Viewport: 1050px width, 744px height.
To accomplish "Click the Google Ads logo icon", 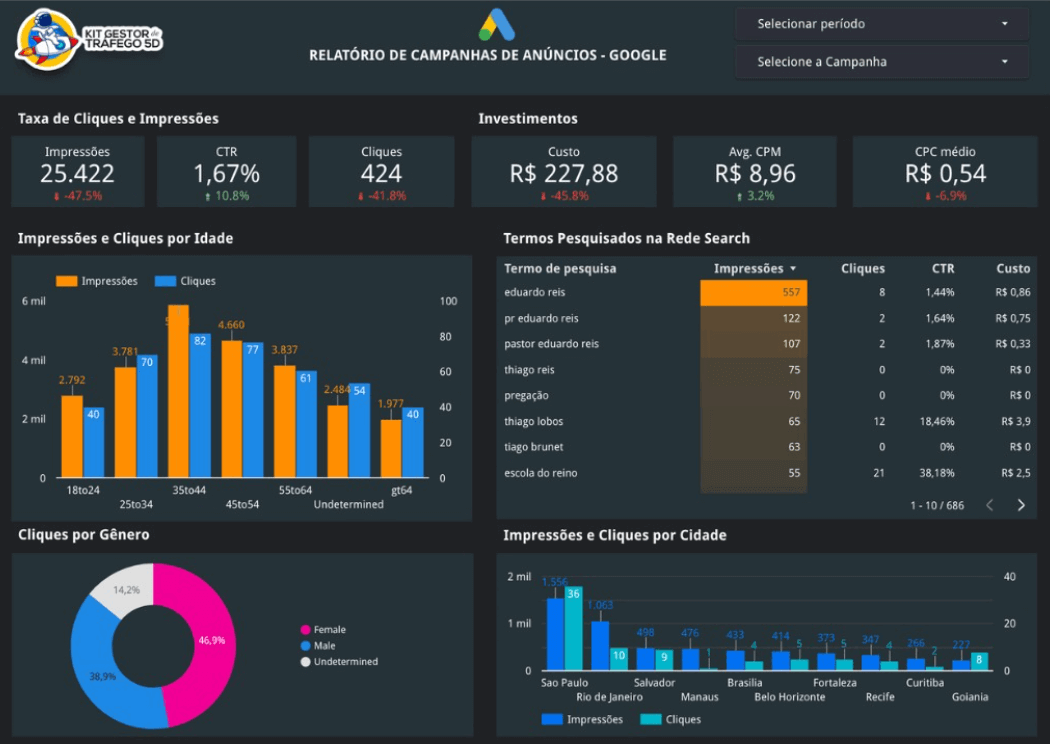I will point(496,25).
